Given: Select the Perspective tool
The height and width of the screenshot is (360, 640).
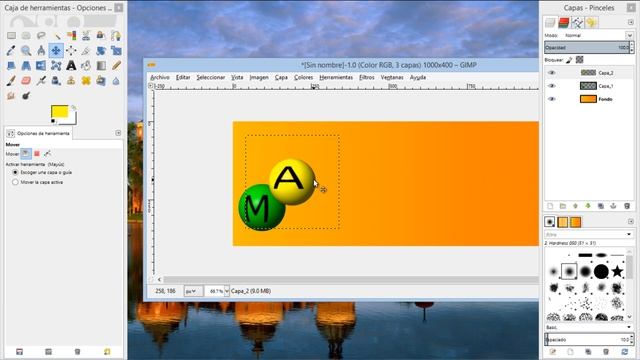Looking at the screenshot, I should click(26, 66).
